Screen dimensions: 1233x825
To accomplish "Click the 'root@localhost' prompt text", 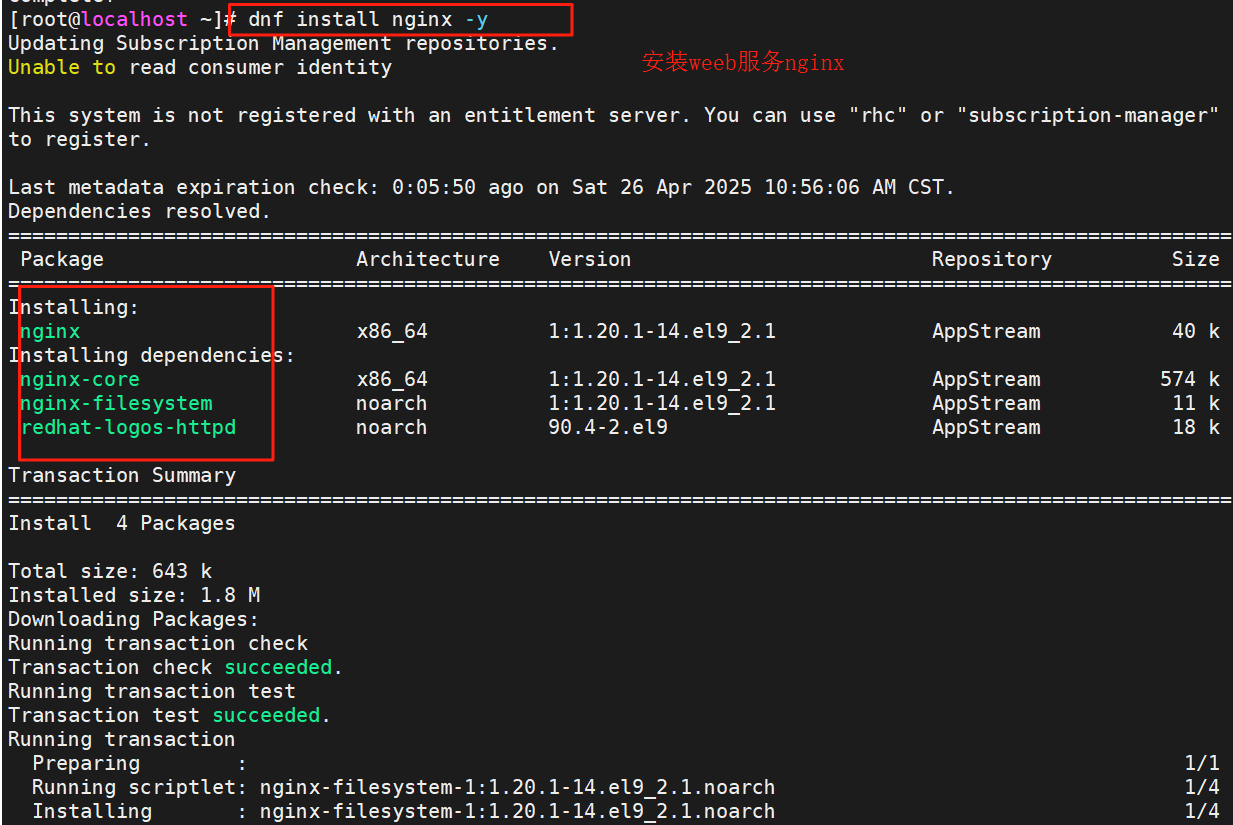I will tap(104, 19).
